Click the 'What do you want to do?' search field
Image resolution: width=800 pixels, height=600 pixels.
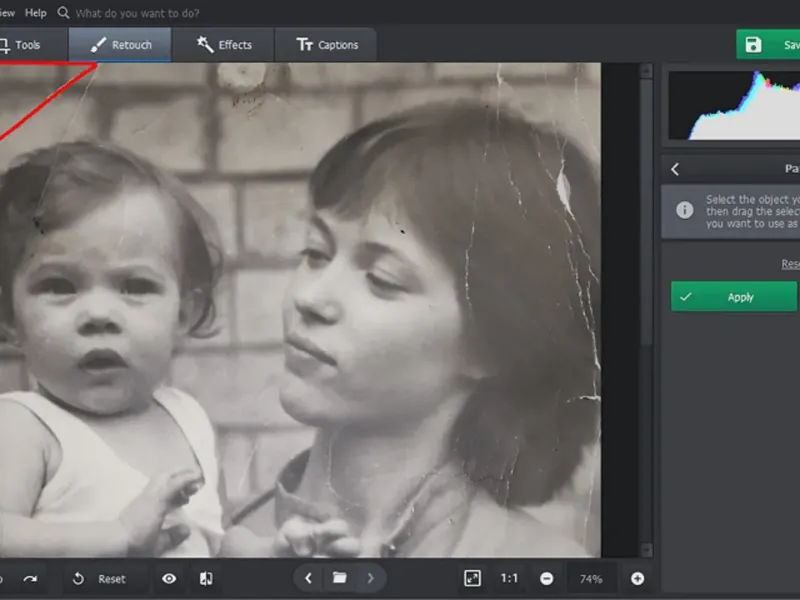pyautogui.click(x=137, y=13)
